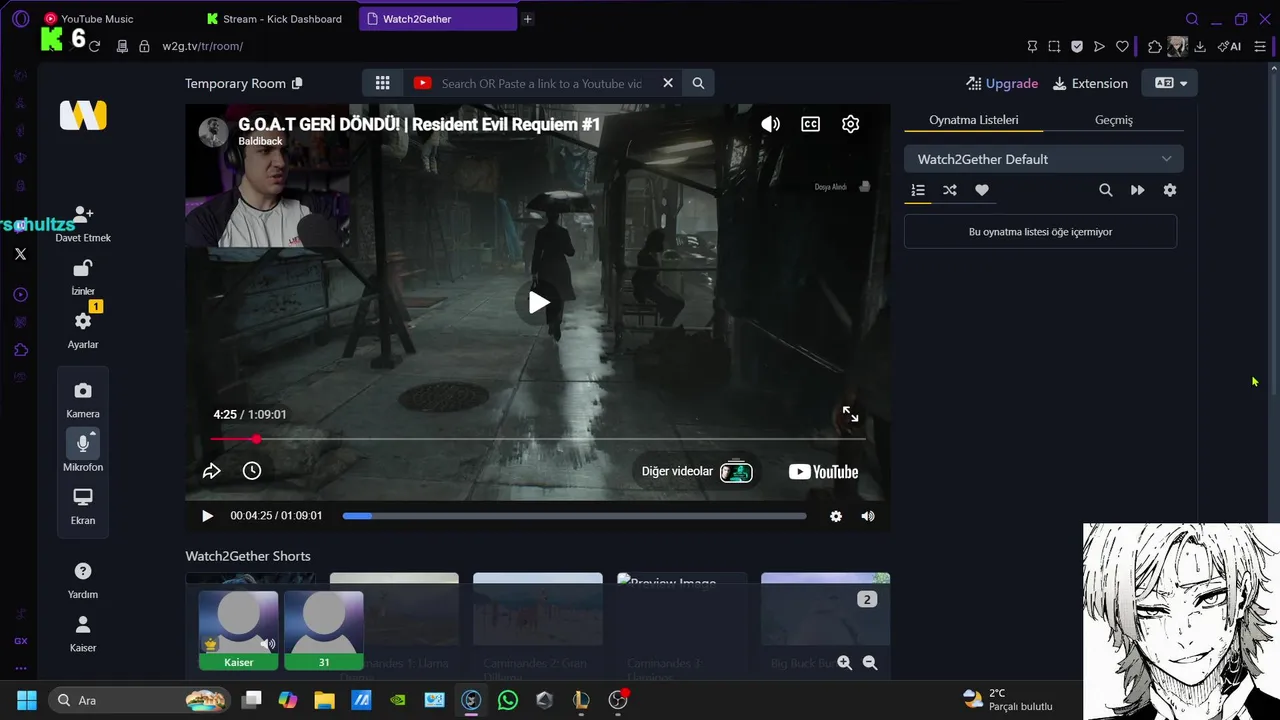The width and height of the screenshot is (1280, 720).
Task: Select Kaiser user tile
Action: point(238,630)
